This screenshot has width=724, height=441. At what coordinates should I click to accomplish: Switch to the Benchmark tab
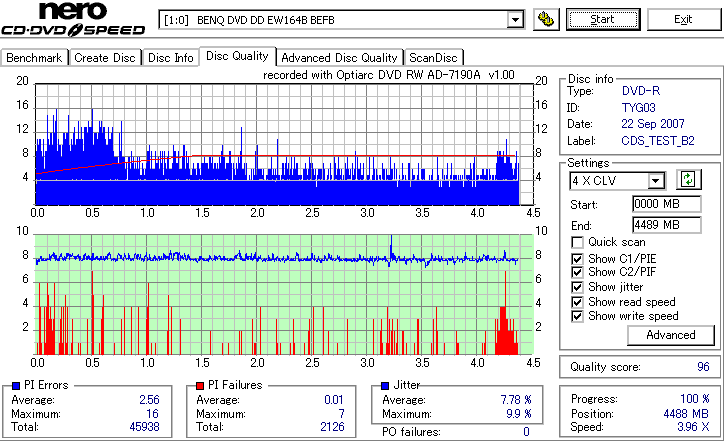(34, 58)
